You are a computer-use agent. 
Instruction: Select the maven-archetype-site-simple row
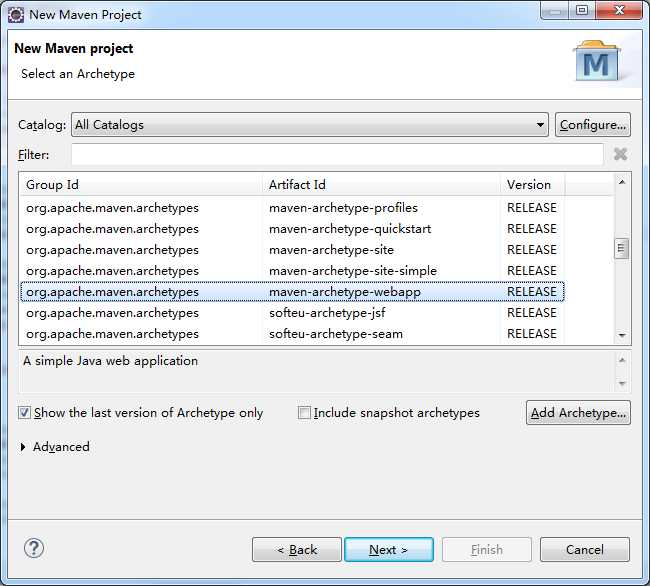coord(292,271)
